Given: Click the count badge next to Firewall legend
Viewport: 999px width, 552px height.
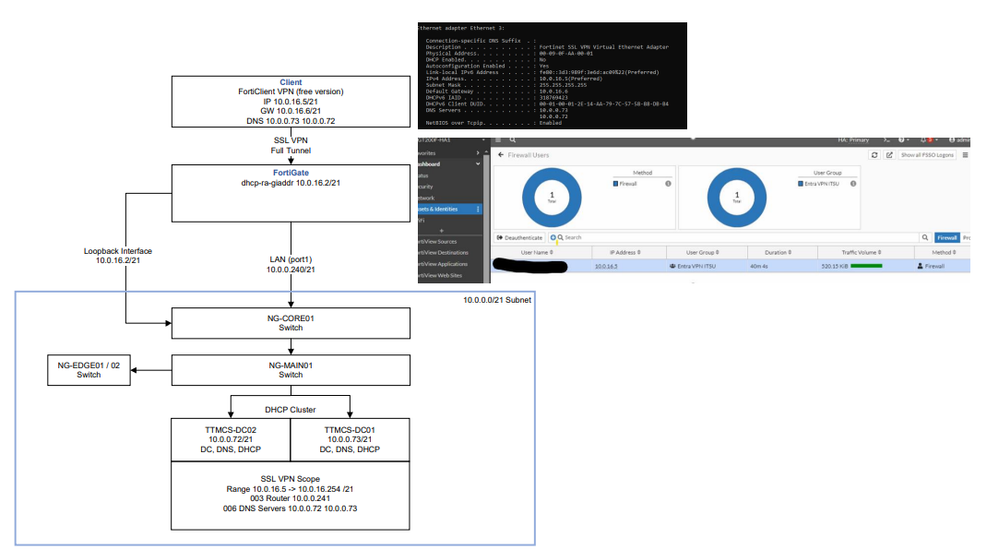Looking at the screenshot, I should tap(668, 184).
